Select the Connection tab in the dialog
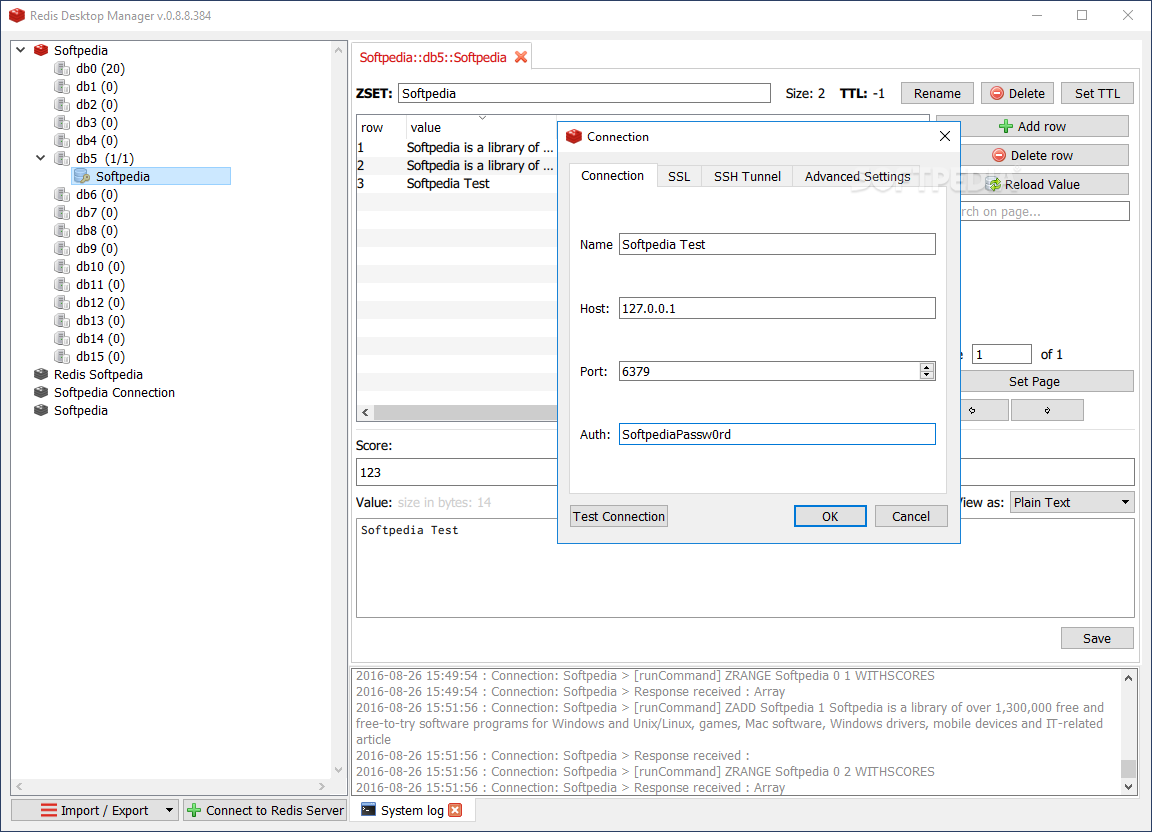This screenshot has width=1152, height=832. 613,176
